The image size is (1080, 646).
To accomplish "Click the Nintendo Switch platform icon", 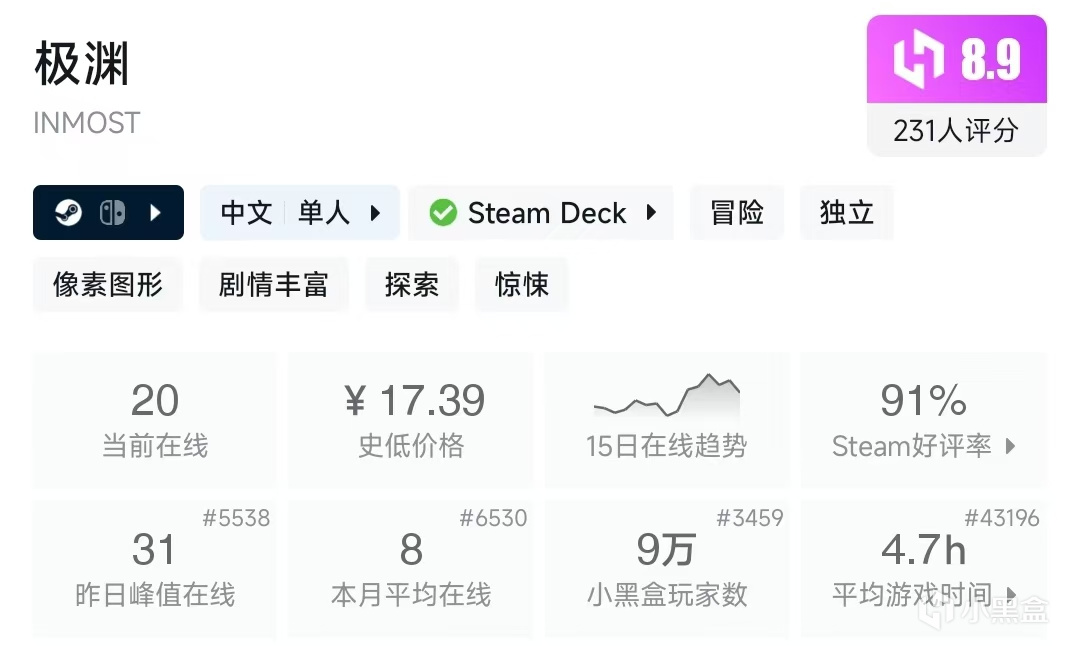I will 112,213.
